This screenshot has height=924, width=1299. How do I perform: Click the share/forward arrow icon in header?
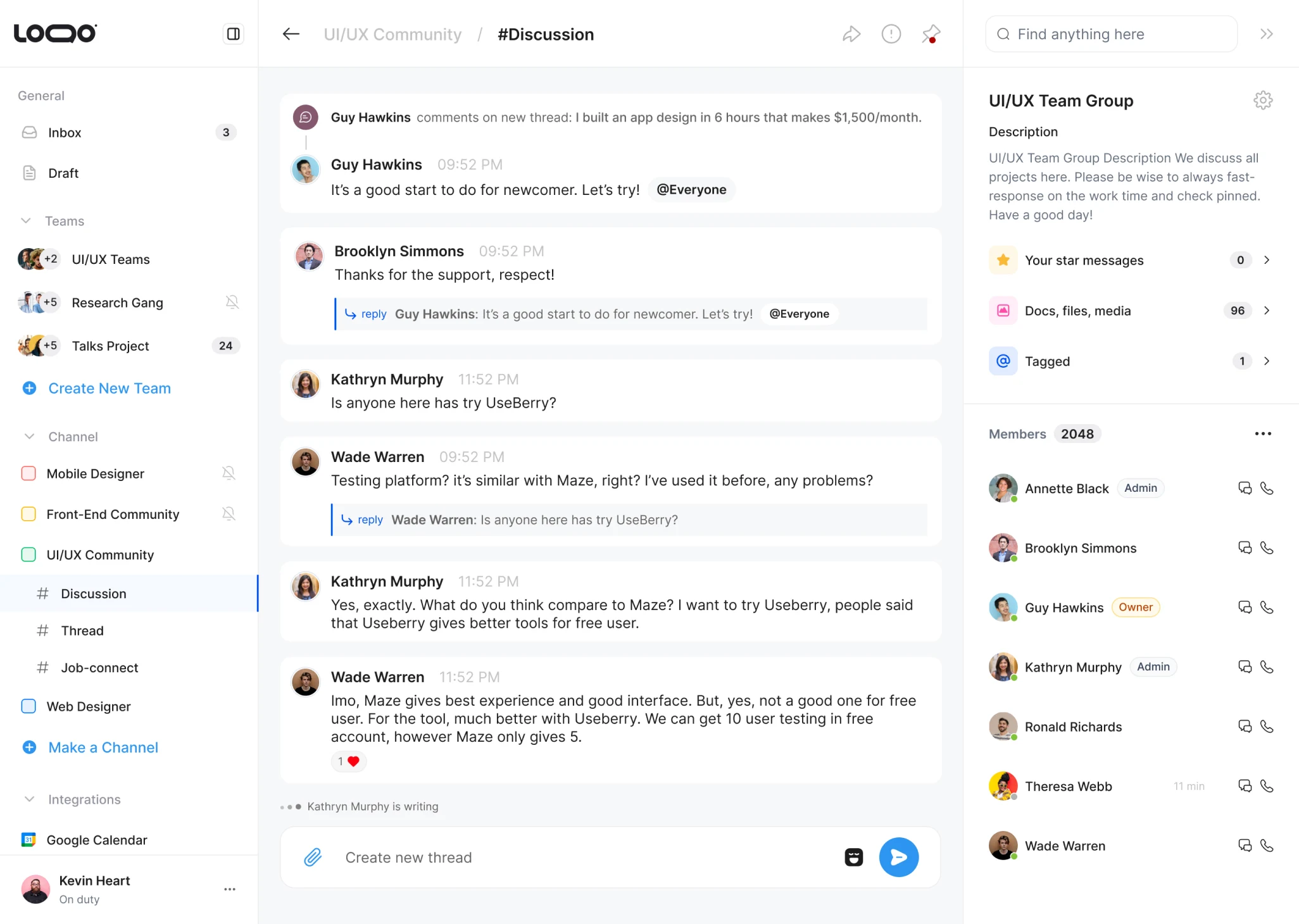click(x=851, y=34)
